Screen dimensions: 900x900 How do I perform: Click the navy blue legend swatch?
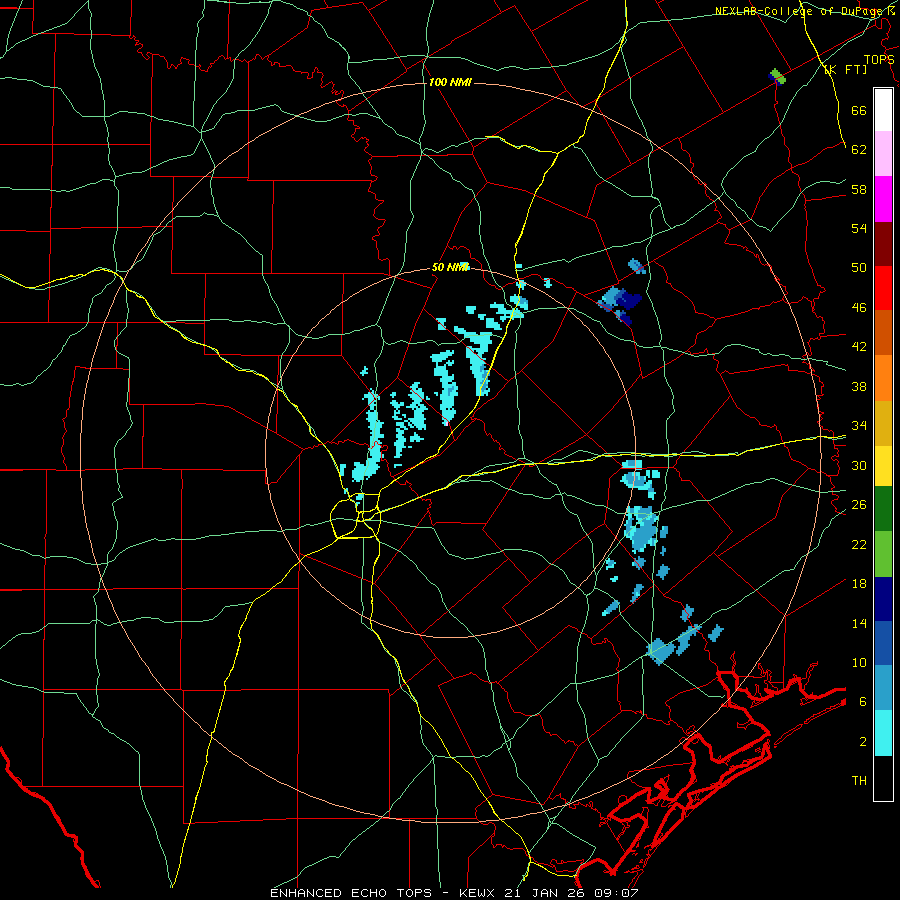(x=883, y=599)
